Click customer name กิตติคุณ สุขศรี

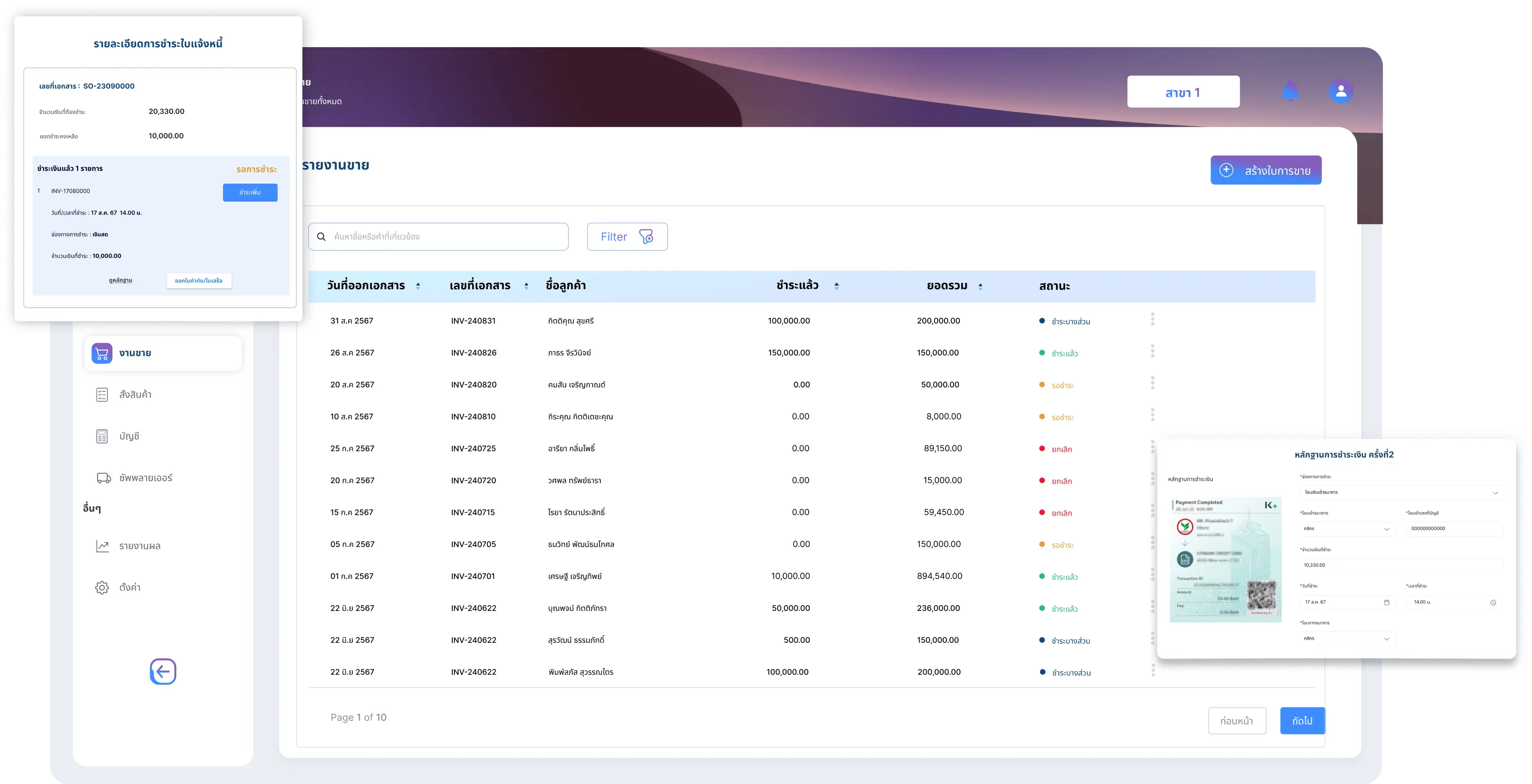coord(571,321)
